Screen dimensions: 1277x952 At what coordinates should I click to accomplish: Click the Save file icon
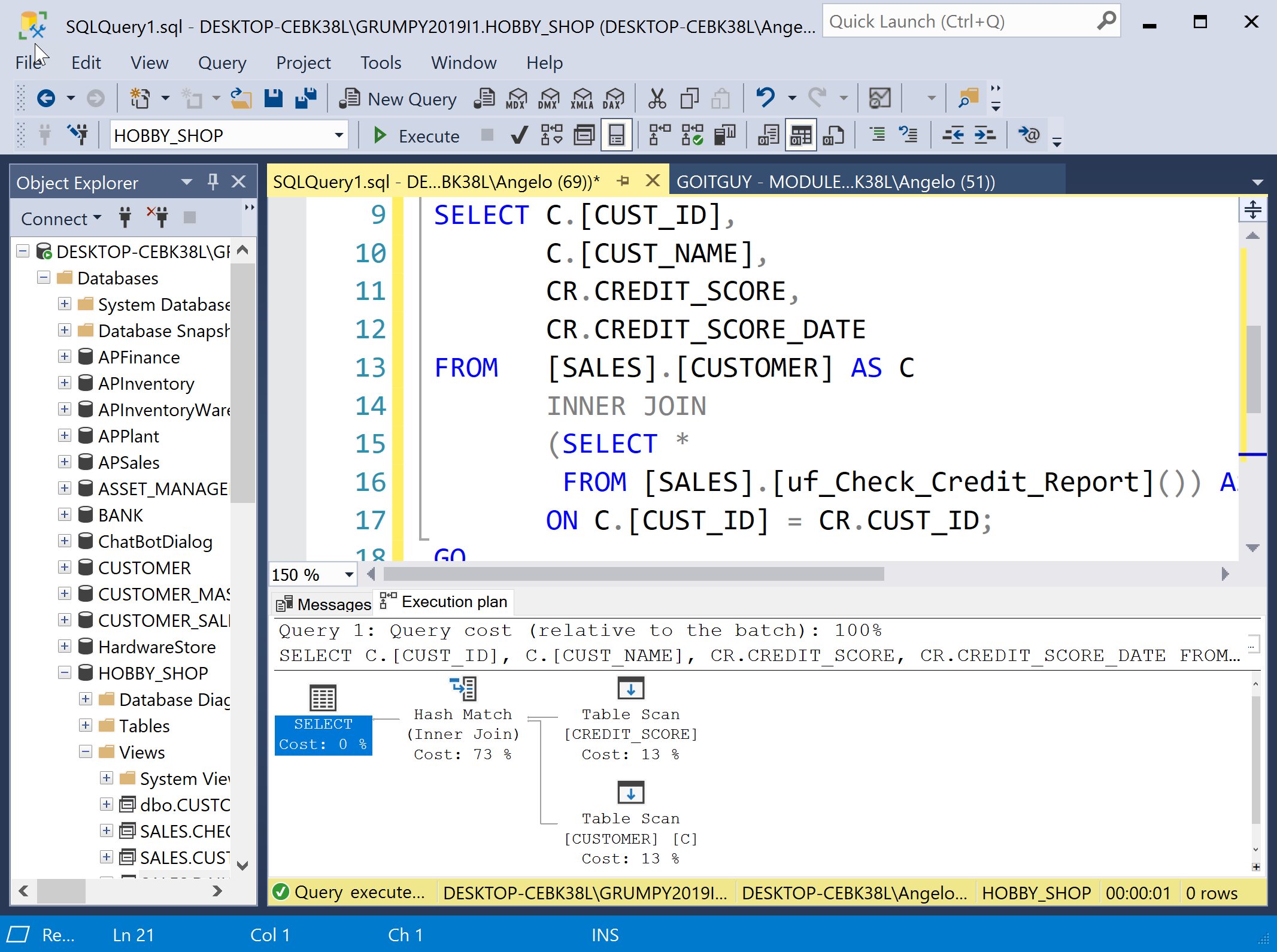[274, 98]
